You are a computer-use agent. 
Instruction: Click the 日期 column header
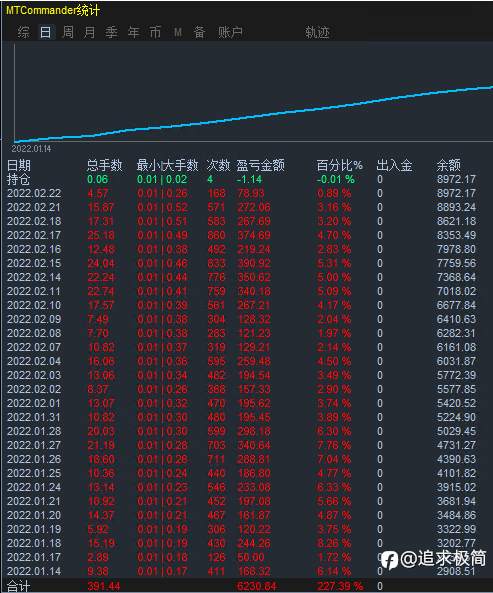[19, 165]
